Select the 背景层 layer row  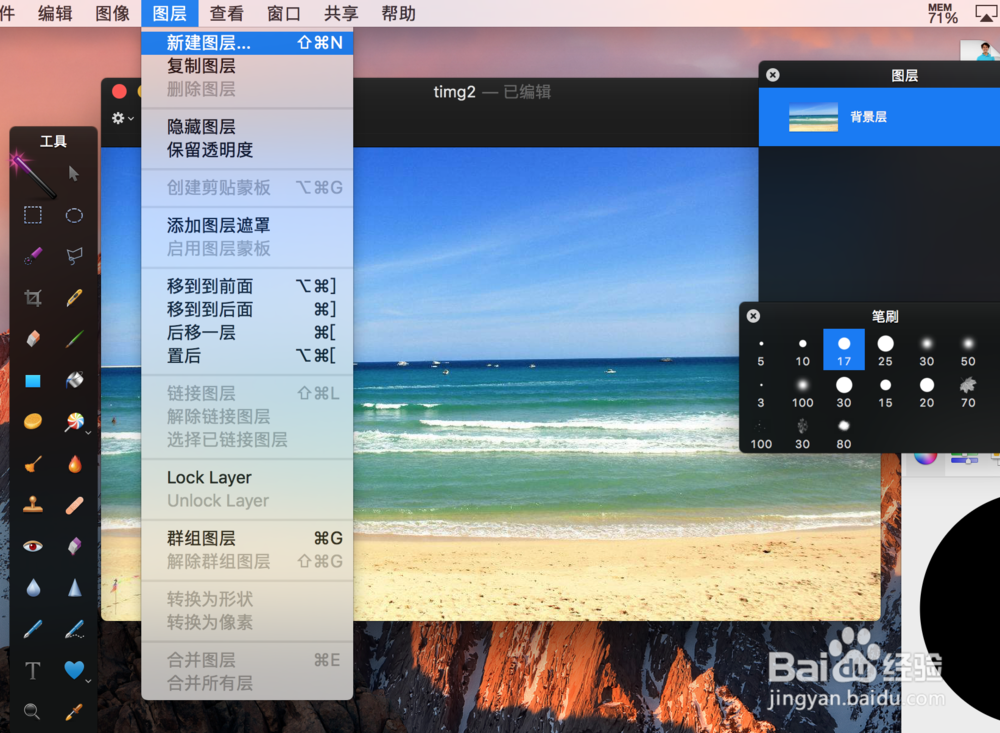point(879,117)
